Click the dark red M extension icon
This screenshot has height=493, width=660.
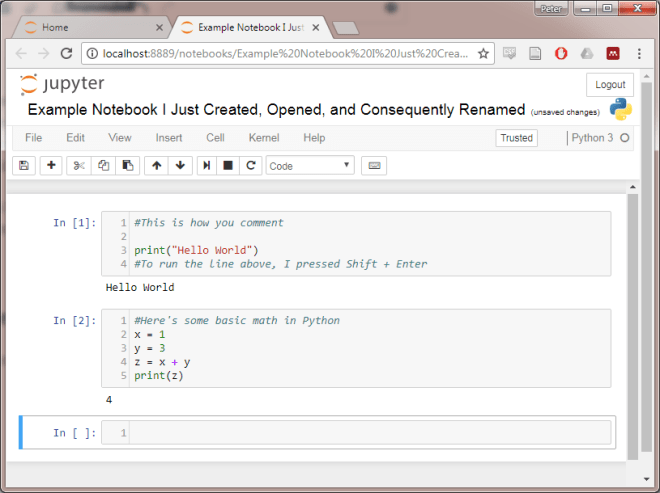pos(613,53)
